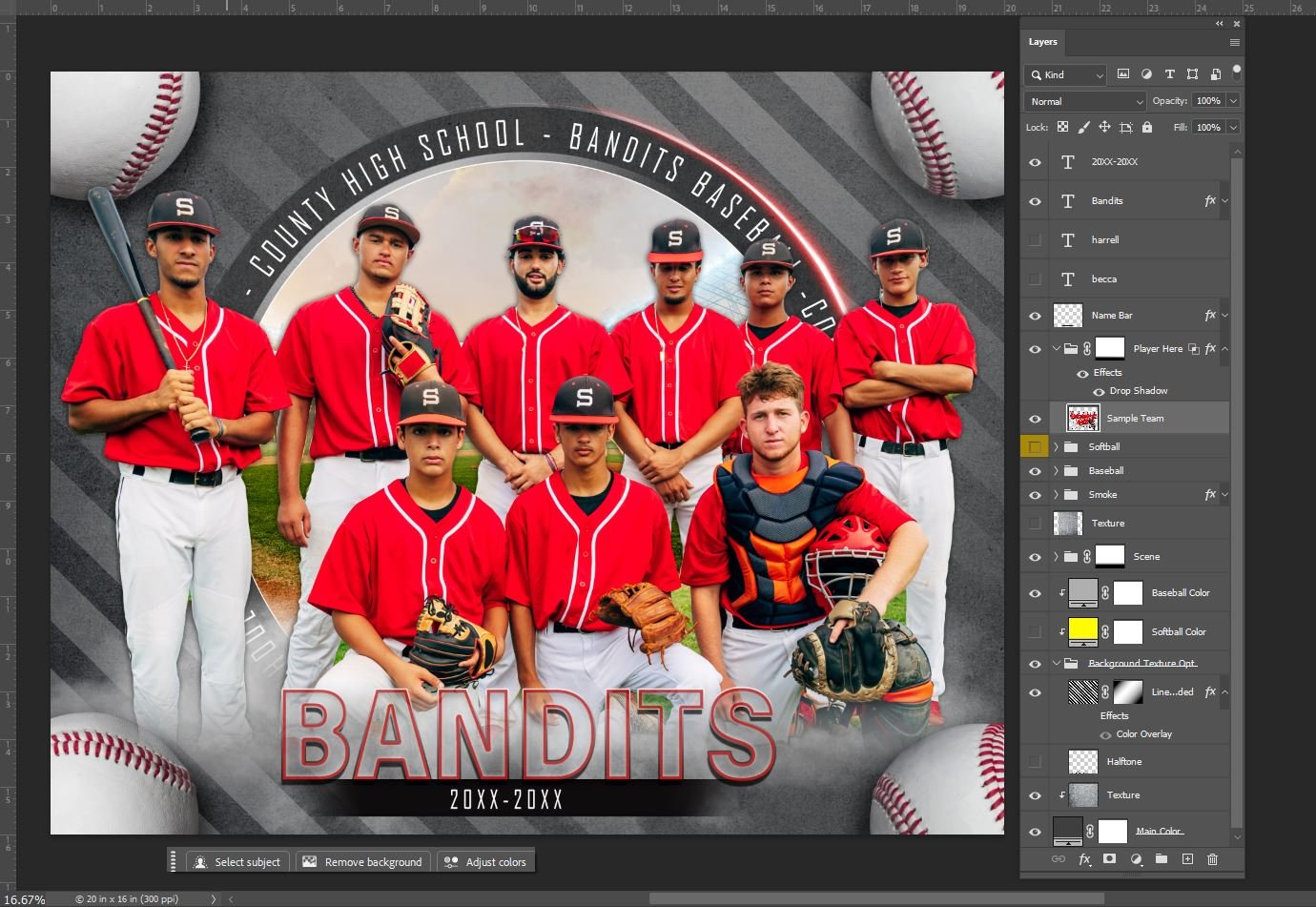Viewport: 1316px width, 907px height.
Task: Click the Remove background button
Action: (x=363, y=861)
